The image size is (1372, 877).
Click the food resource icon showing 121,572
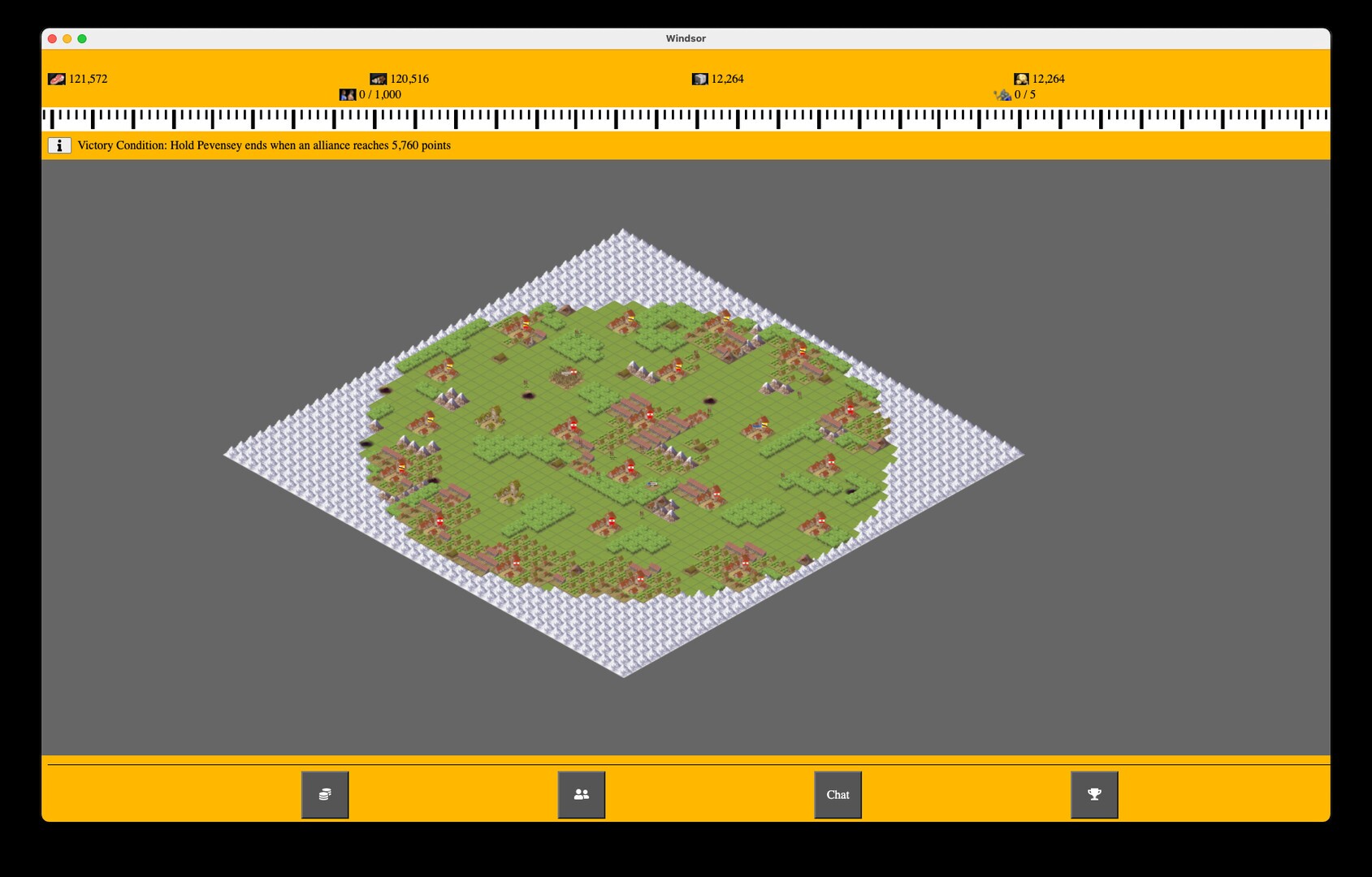(56, 79)
